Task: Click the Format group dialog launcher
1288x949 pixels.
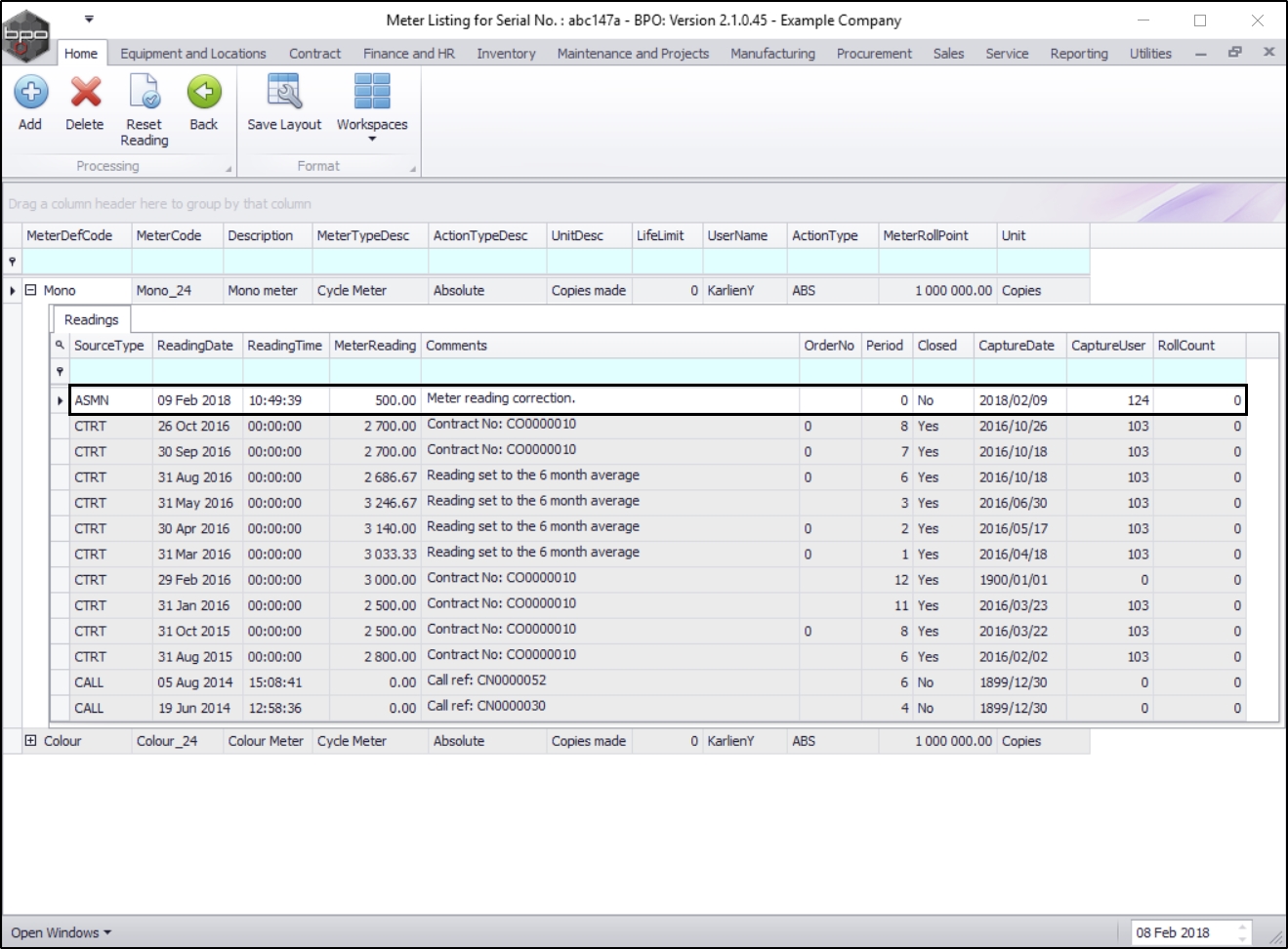Action: click(412, 169)
